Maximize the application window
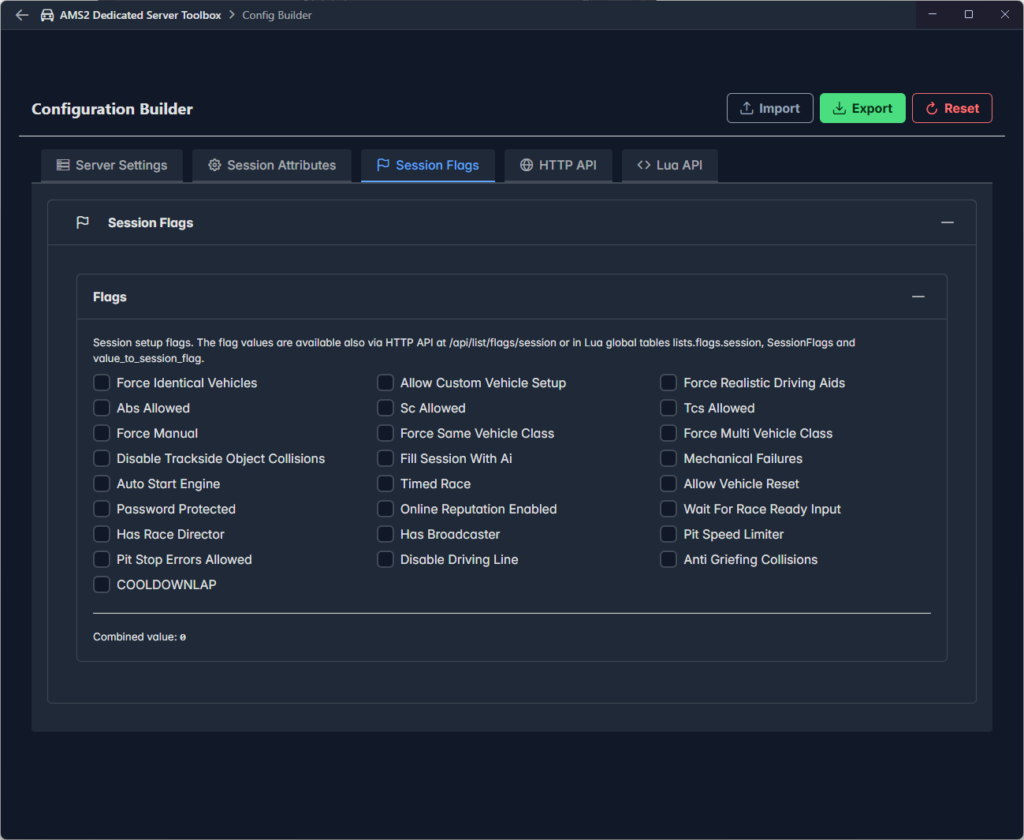Viewport: 1024px width, 840px height. click(x=968, y=15)
